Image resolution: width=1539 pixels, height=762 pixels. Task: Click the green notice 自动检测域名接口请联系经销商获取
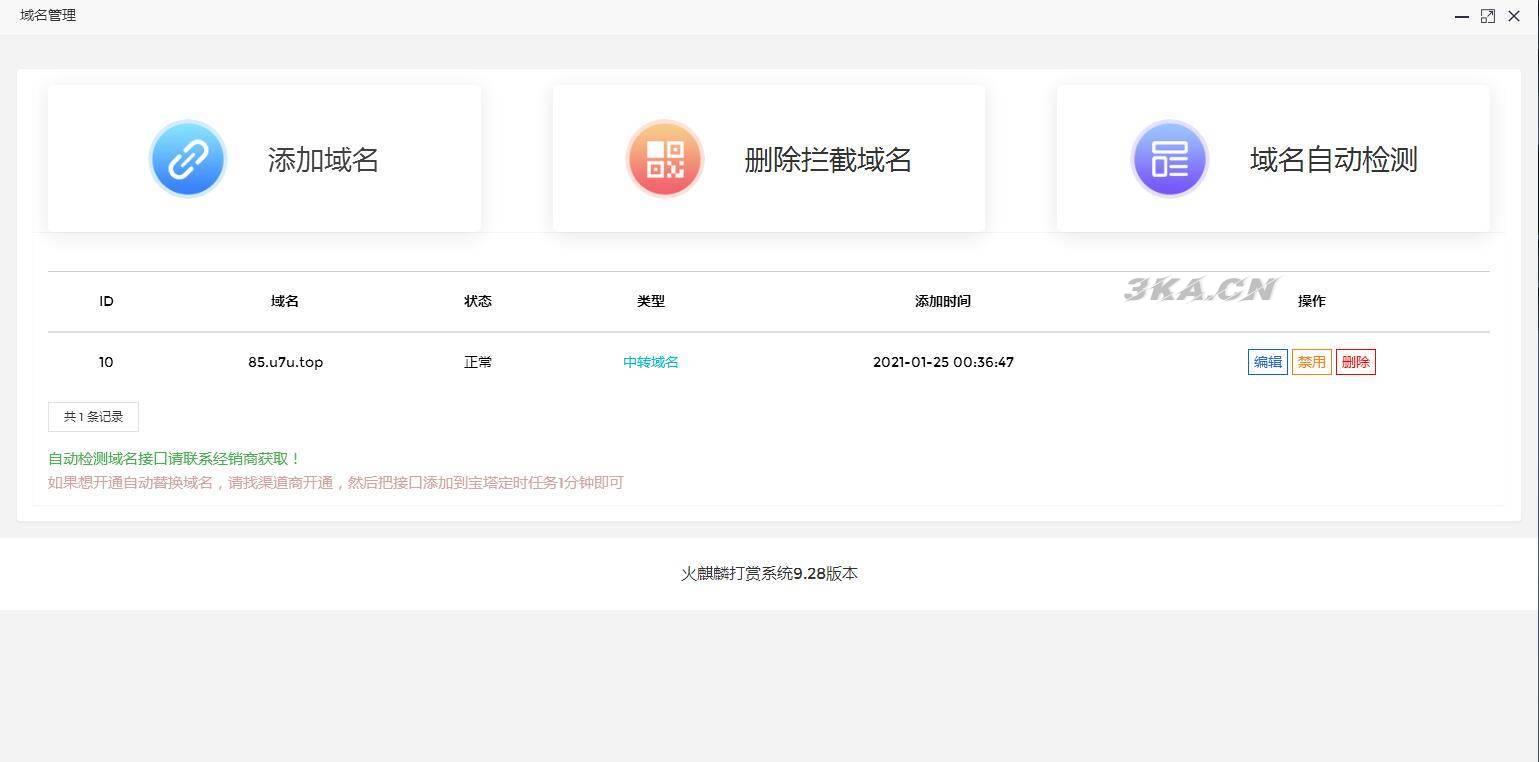point(174,459)
